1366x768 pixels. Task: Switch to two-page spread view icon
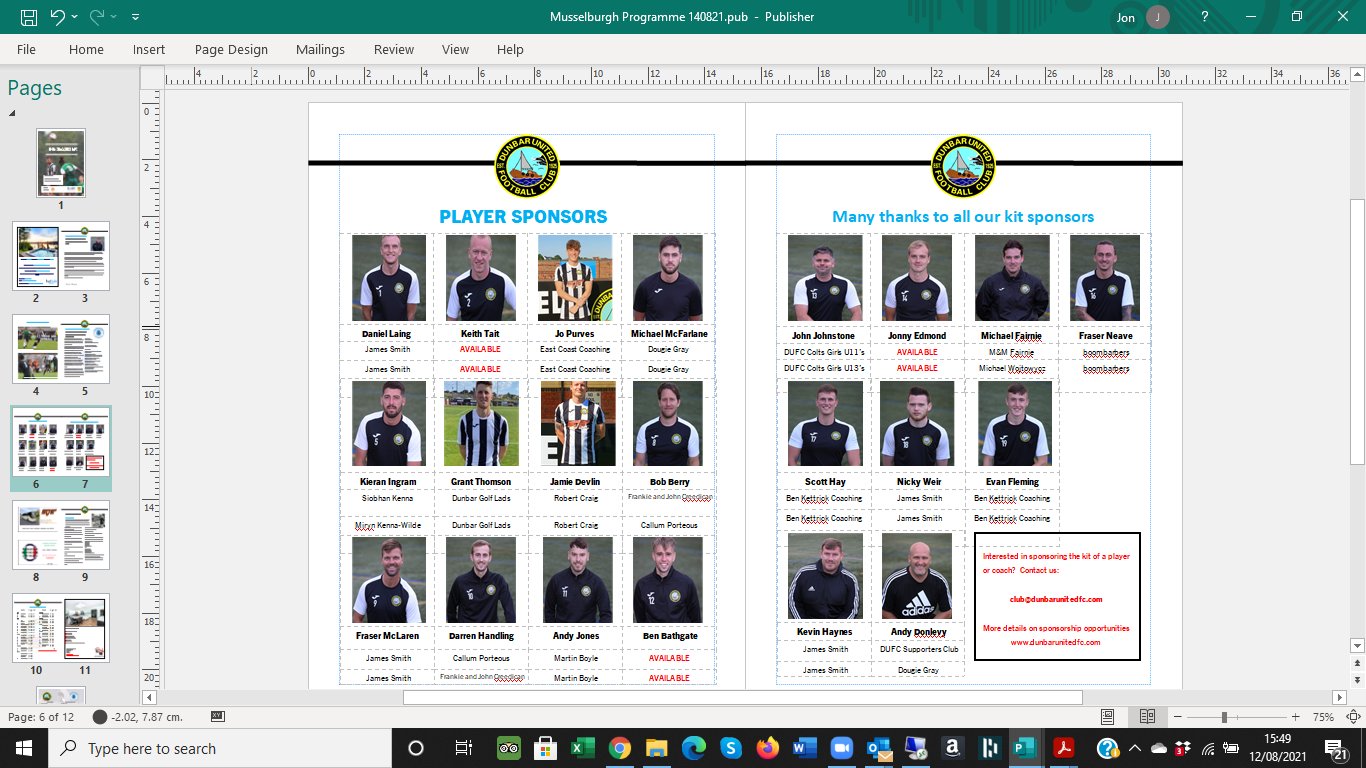pyautogui.click(x=1147, y=717)
